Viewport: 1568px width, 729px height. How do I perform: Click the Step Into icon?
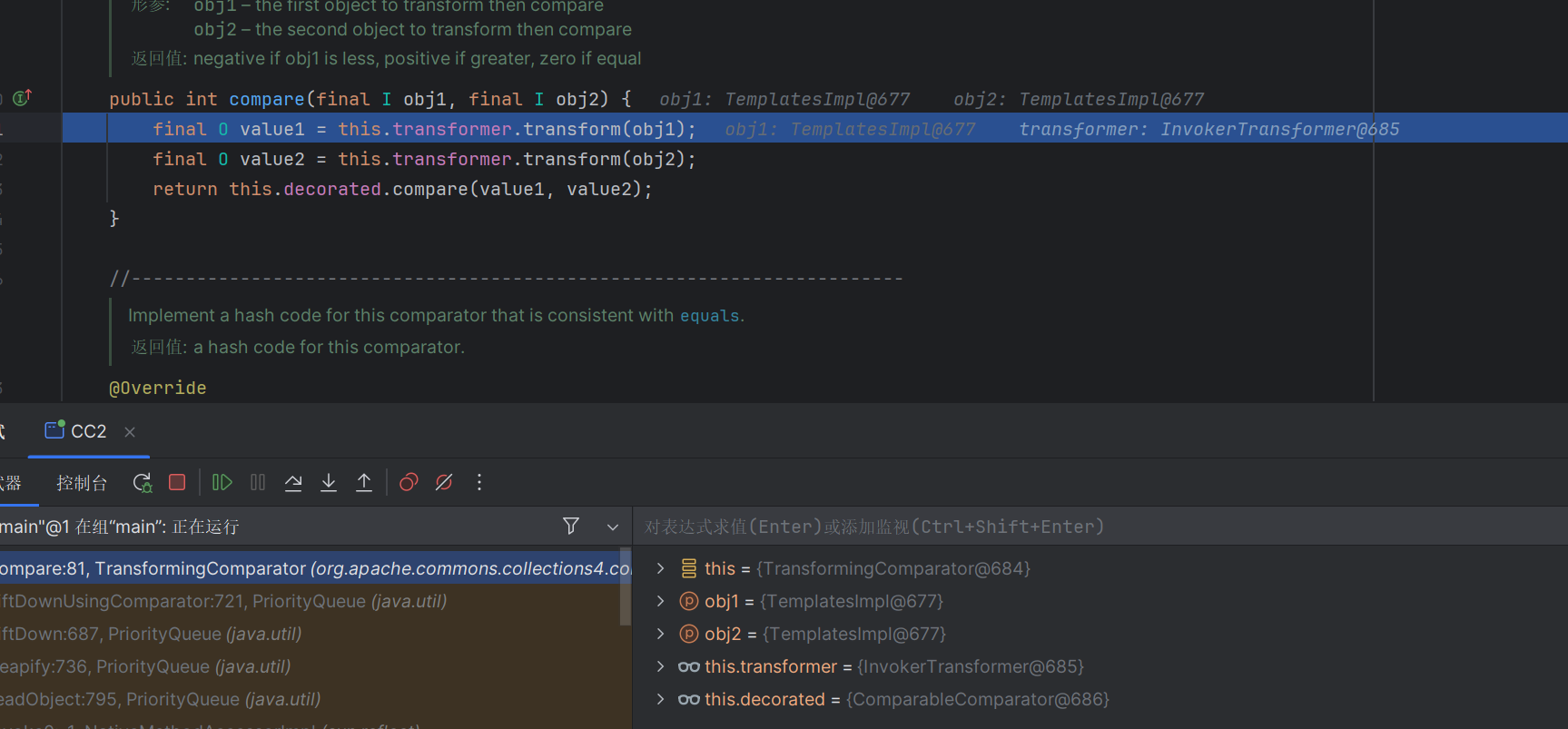[x=329, y=482]
